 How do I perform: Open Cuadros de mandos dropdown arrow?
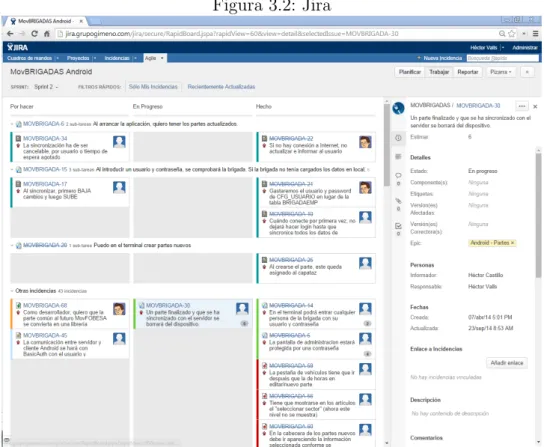click(58, 58)
